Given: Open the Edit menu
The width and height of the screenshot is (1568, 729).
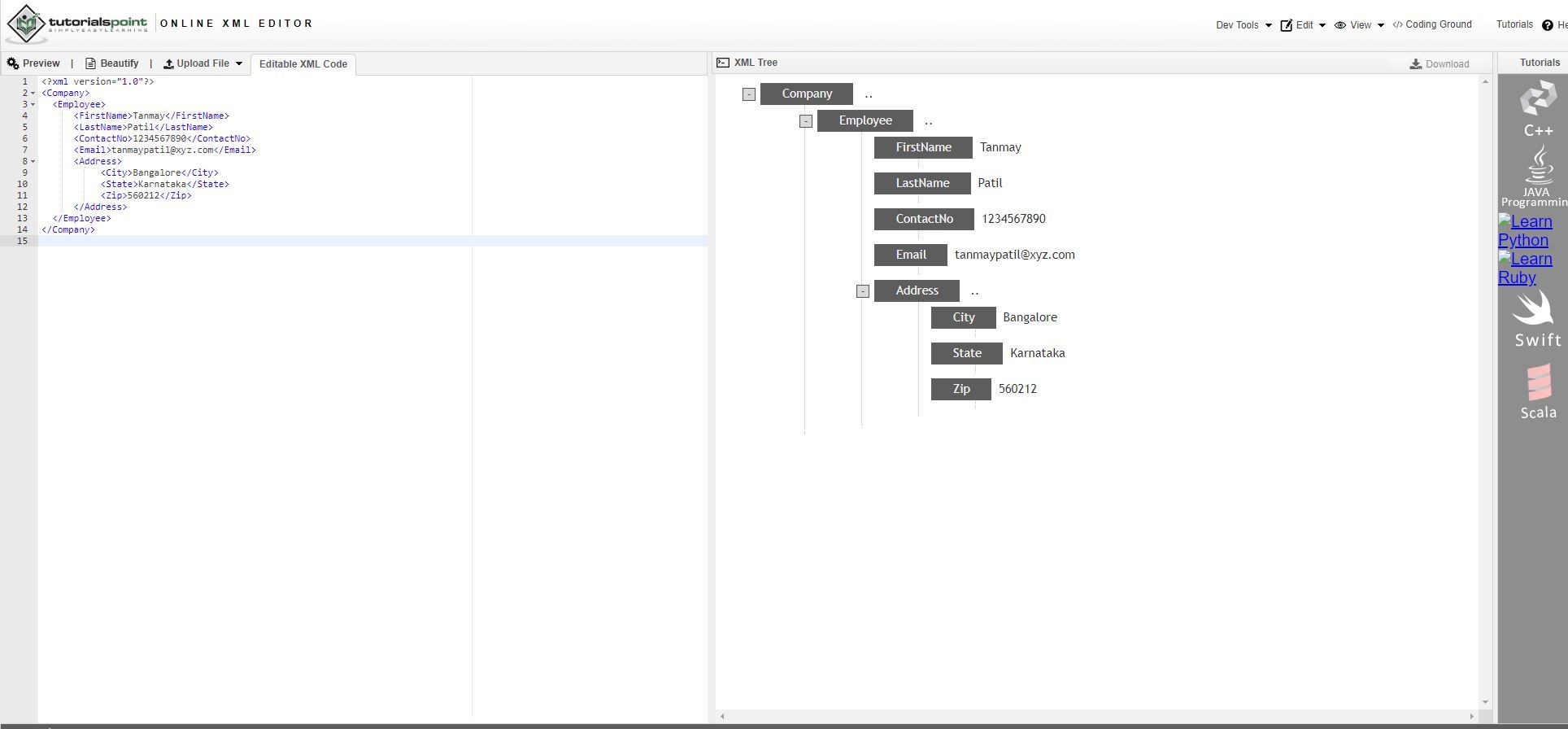Looking at the screenshot, I should (x=1303, y=25).
